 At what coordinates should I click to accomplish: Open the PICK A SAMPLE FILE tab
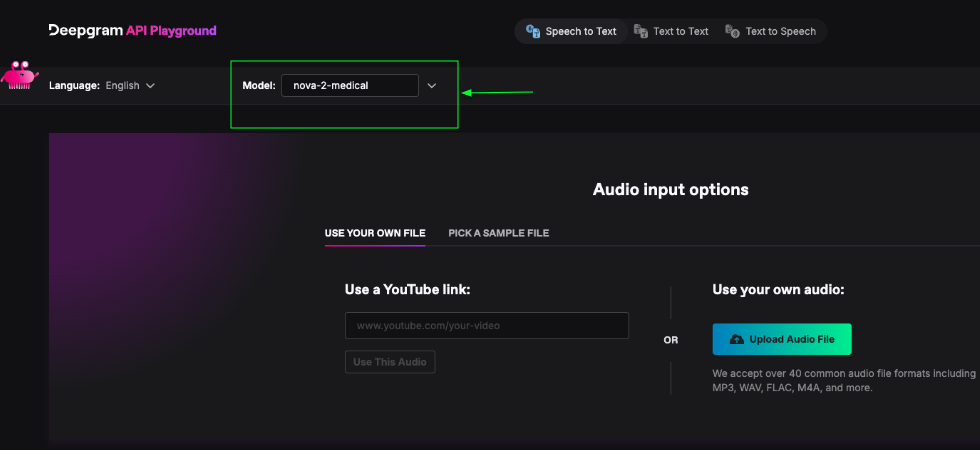(x=498, y=233)
